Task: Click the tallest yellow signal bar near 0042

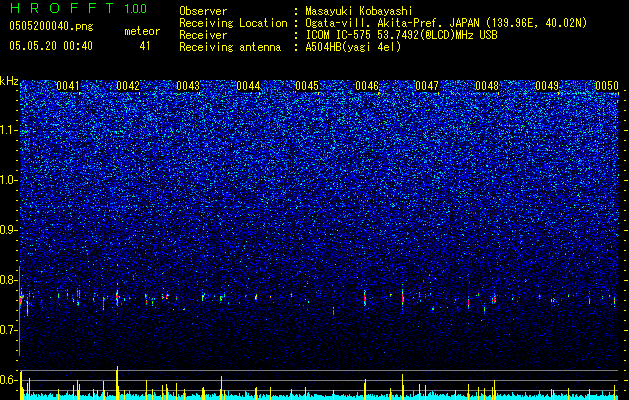Action: 117,382
